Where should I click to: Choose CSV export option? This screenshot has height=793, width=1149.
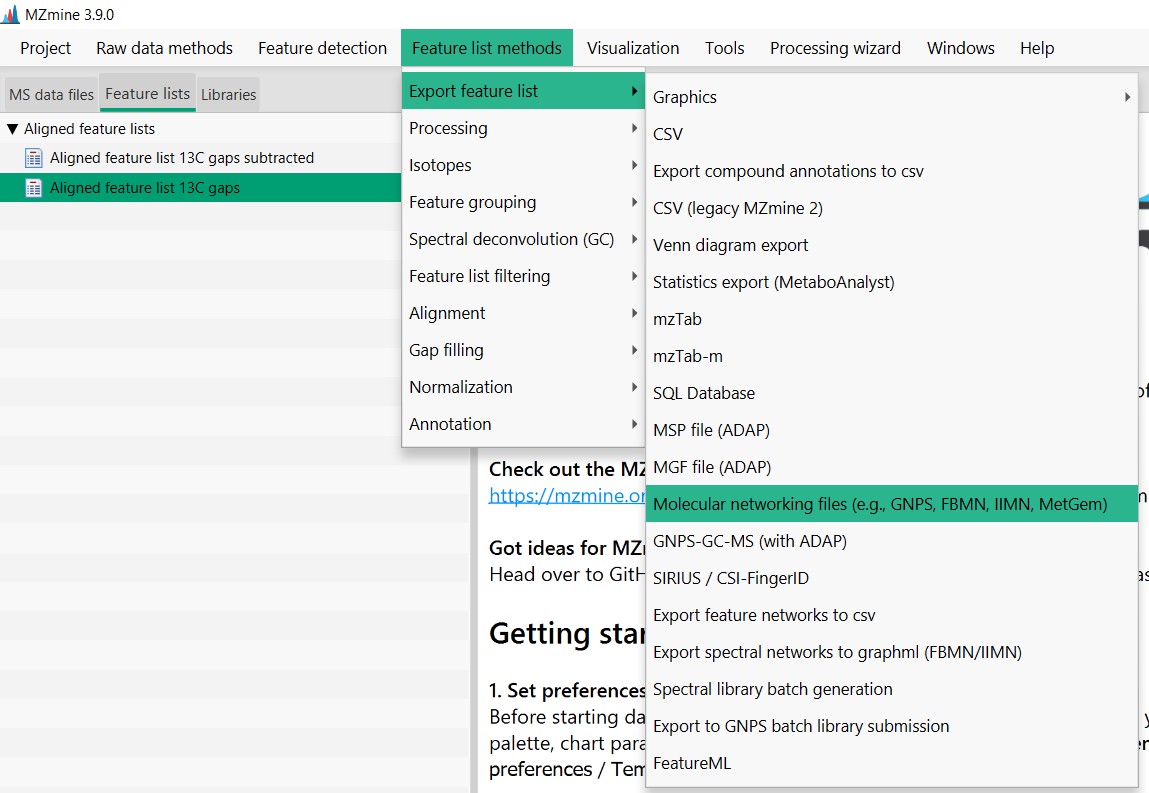(x=668, y=134)
